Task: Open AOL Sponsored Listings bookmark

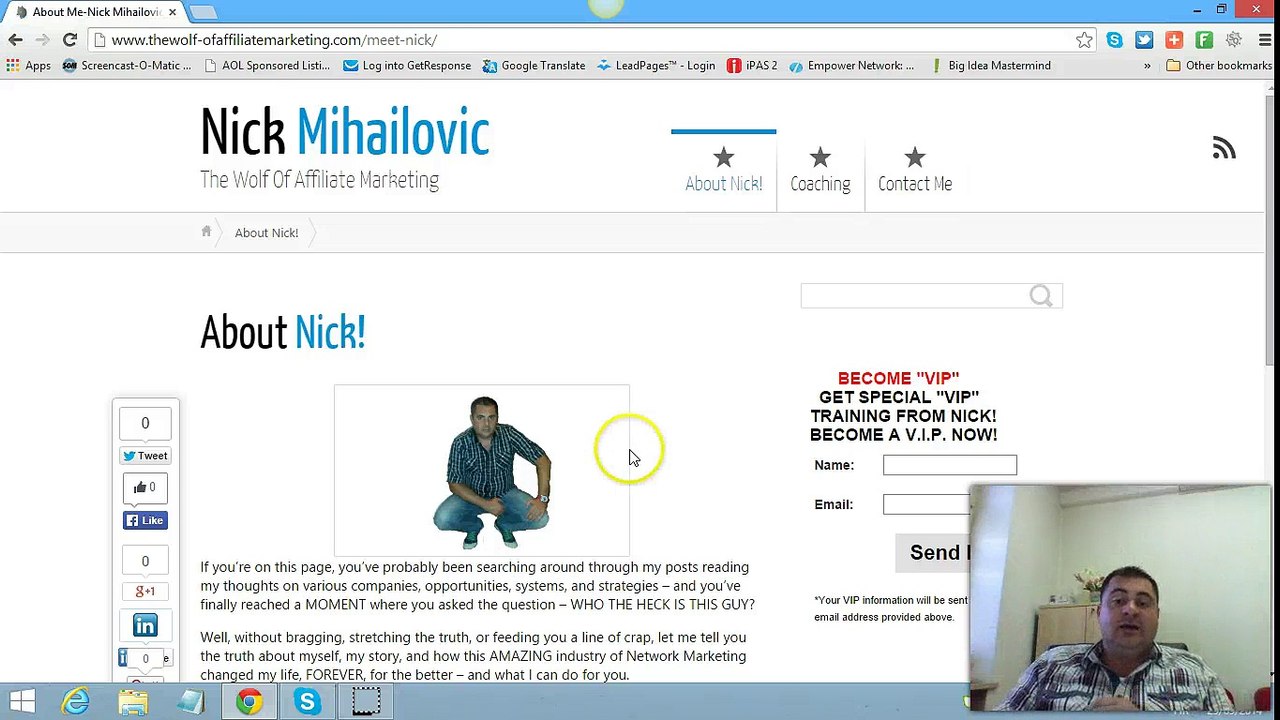Action: coord(267,66)
